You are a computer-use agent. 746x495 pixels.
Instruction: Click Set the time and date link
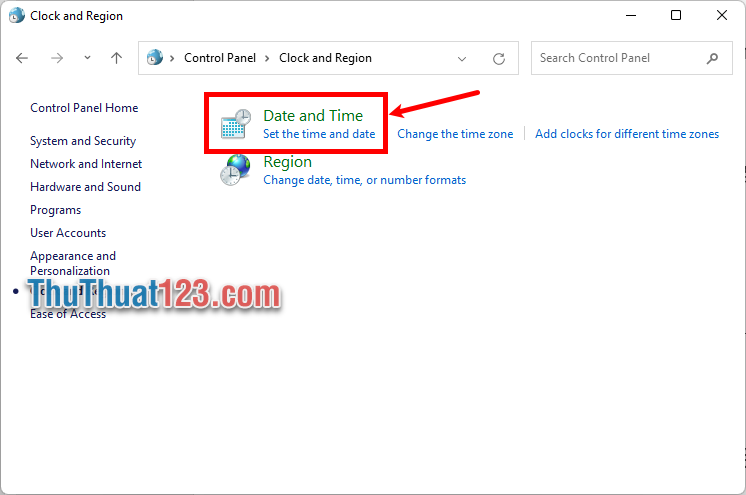coord(319,134)
